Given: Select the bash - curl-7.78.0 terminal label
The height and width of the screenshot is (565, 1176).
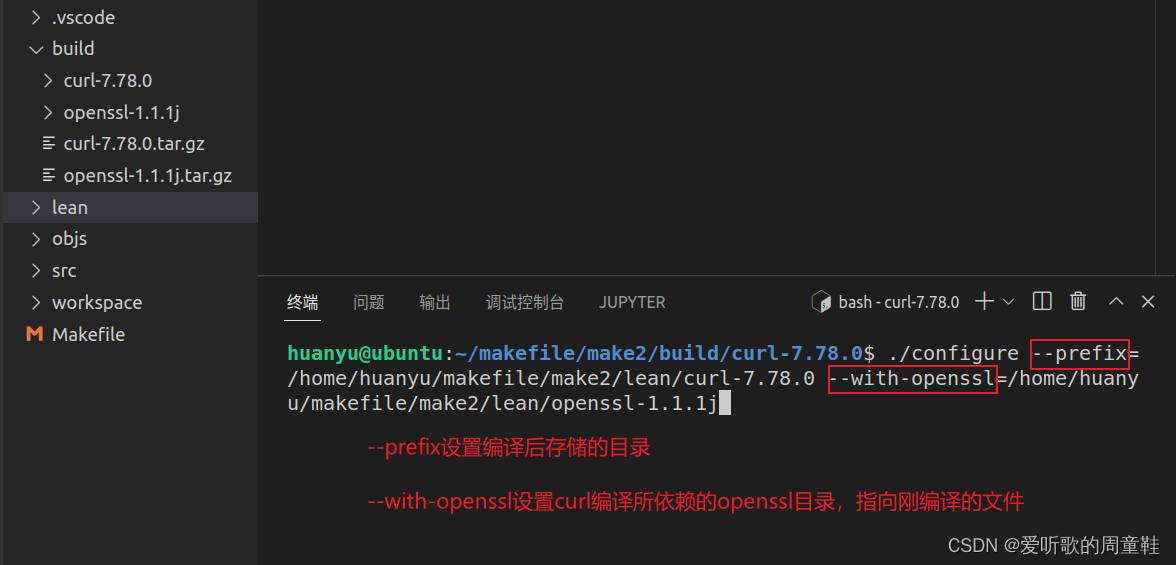Looking at the screenshot, I should point(898,302).
